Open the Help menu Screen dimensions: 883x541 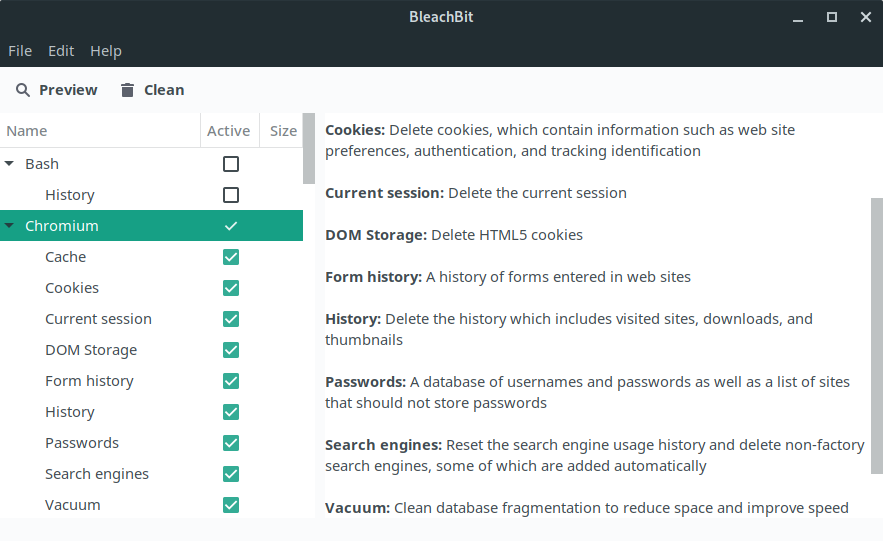pyautogui.click(x=106, y=51)
